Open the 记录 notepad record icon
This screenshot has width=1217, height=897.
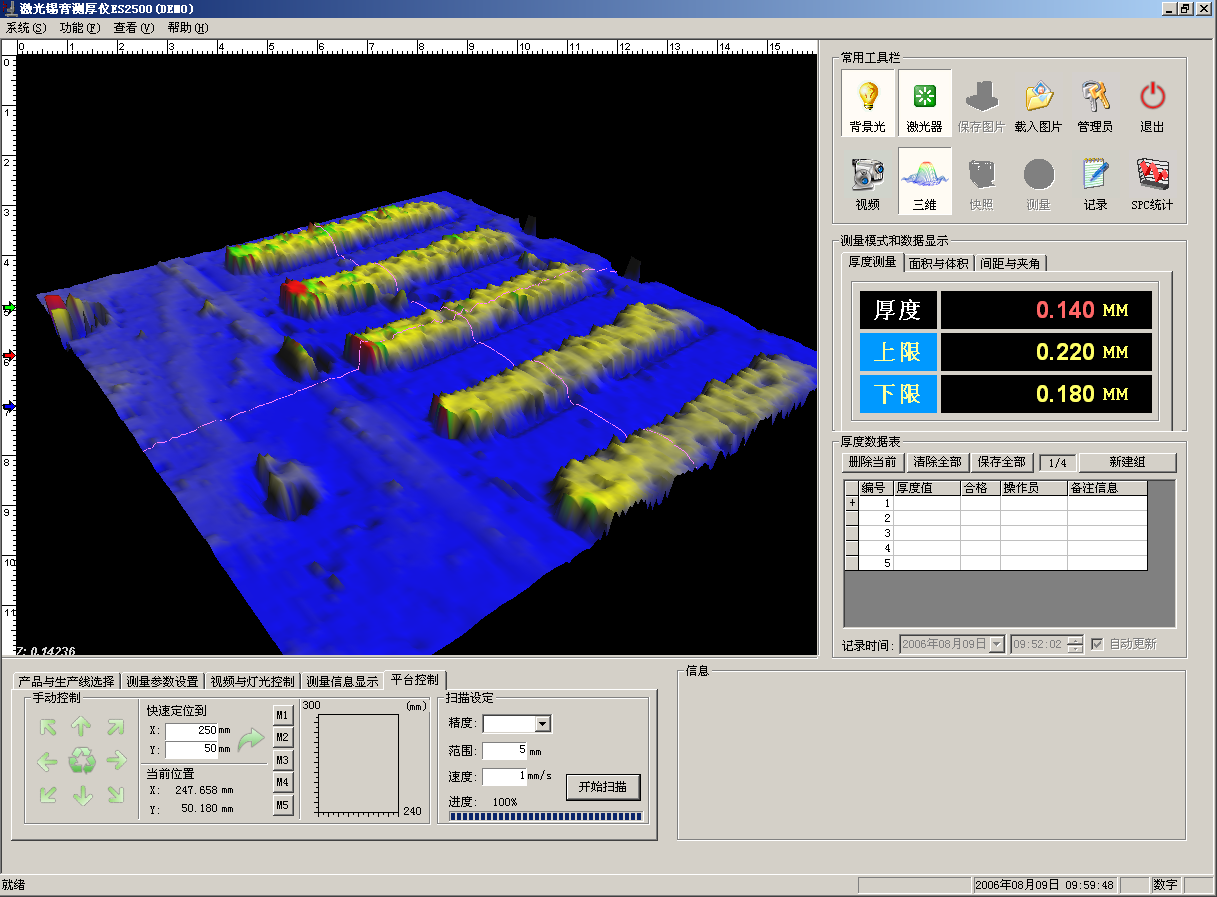(1095, 176)
